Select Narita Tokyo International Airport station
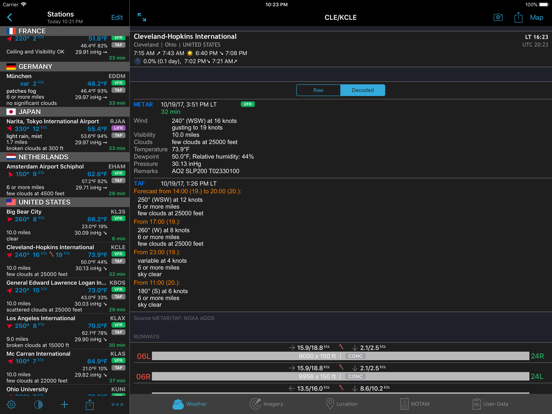This screenshot has width=552, height=414. [x=65, y=134]
